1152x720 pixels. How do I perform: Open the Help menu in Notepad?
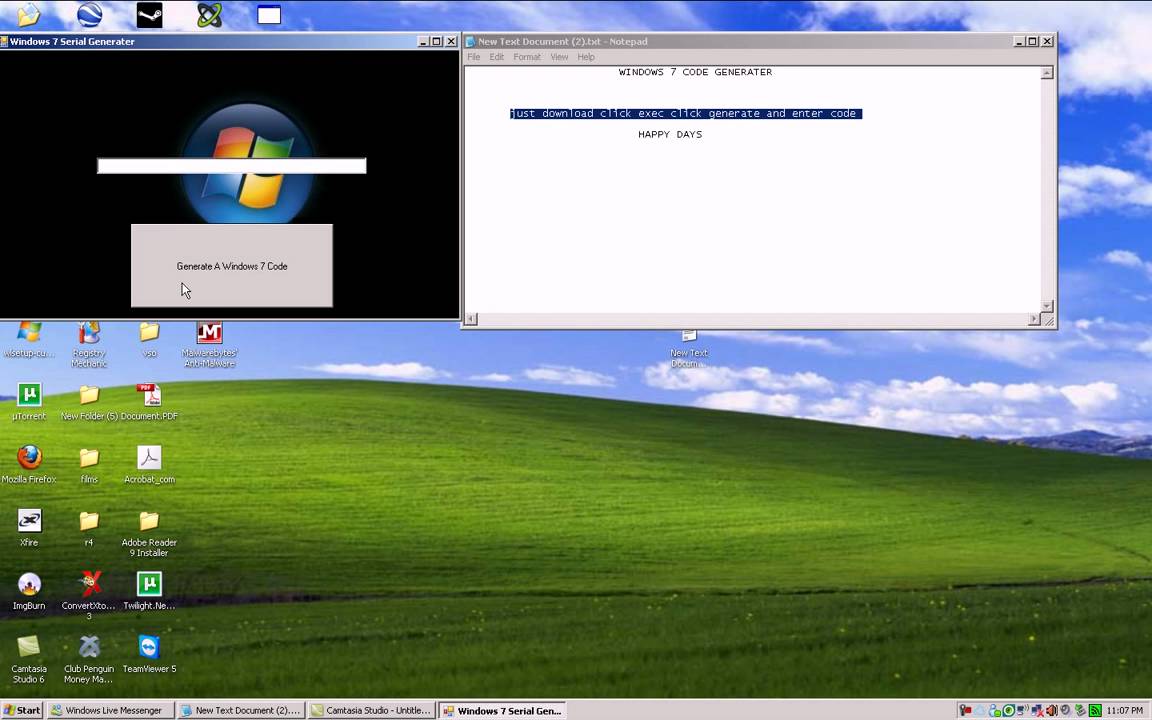click(586, 57)
